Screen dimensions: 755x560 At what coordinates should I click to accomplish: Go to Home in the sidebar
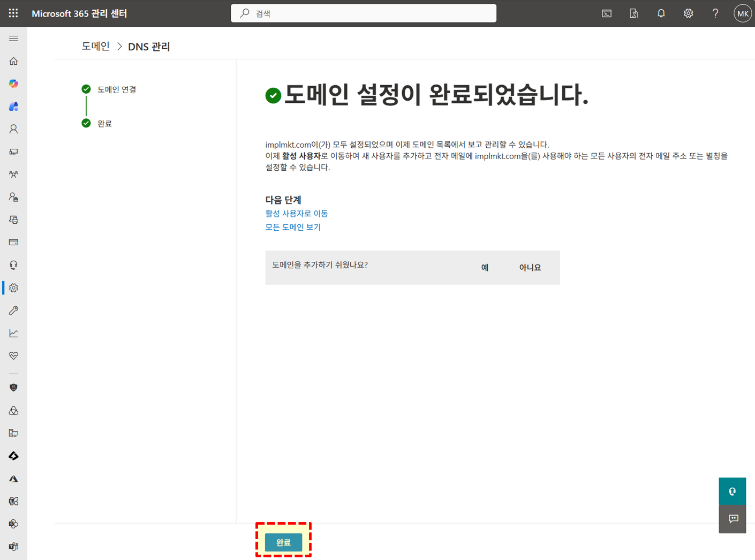14,61
